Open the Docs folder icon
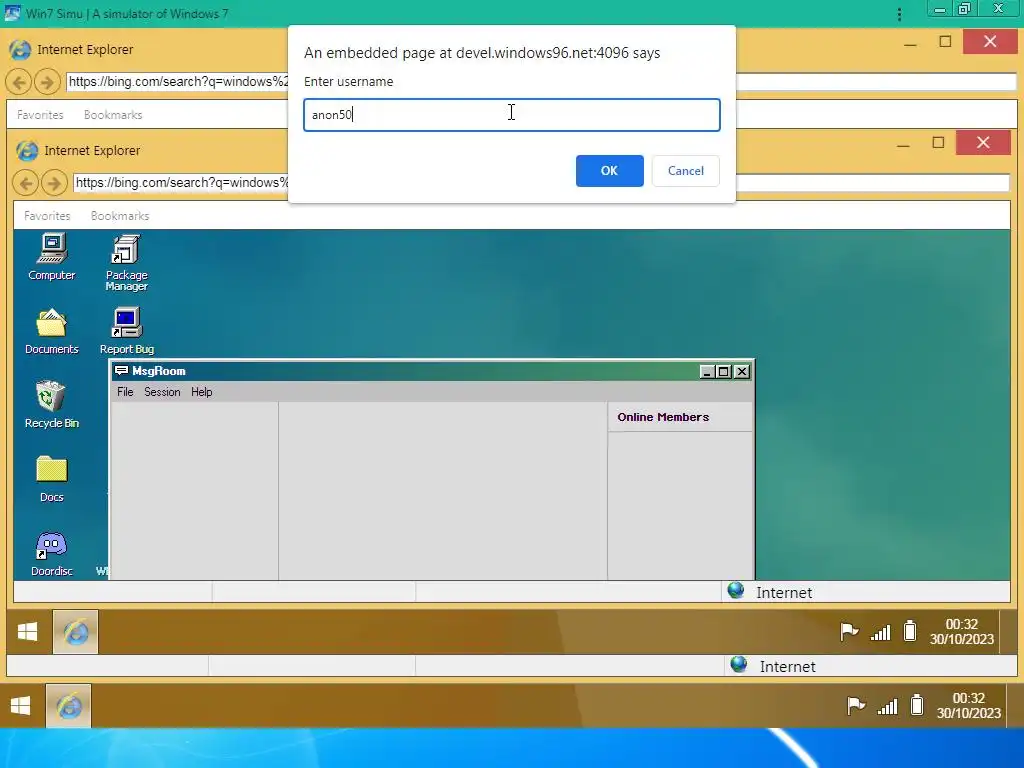 [x=52, y=479]
